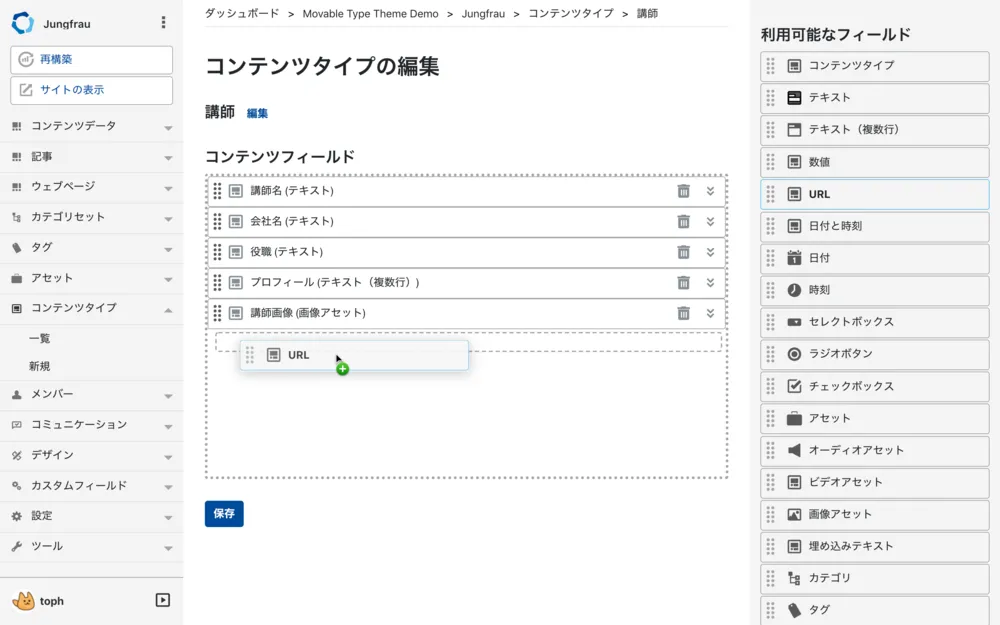Image resolution: width=1000 pixels, height=625 pixels.
Task: Open the three-dot kebab menu beside Jungfrau
Action: [163, 22]
